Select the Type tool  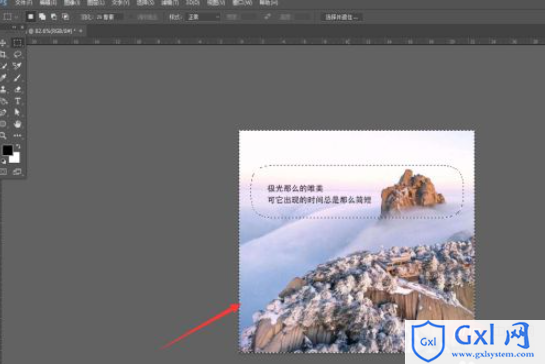[17, 101]
